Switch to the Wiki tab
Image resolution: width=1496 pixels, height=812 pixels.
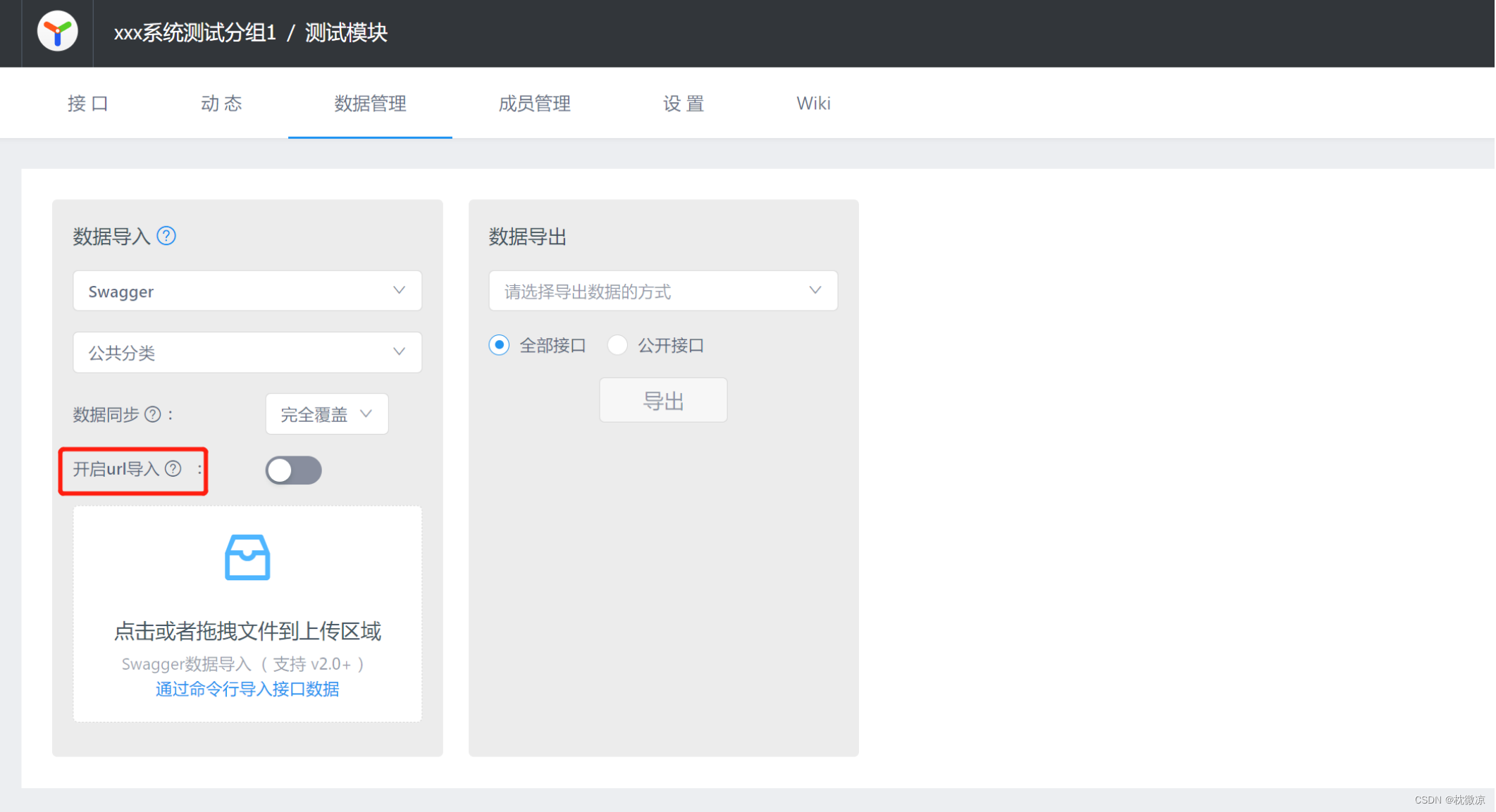coord(813,104)
